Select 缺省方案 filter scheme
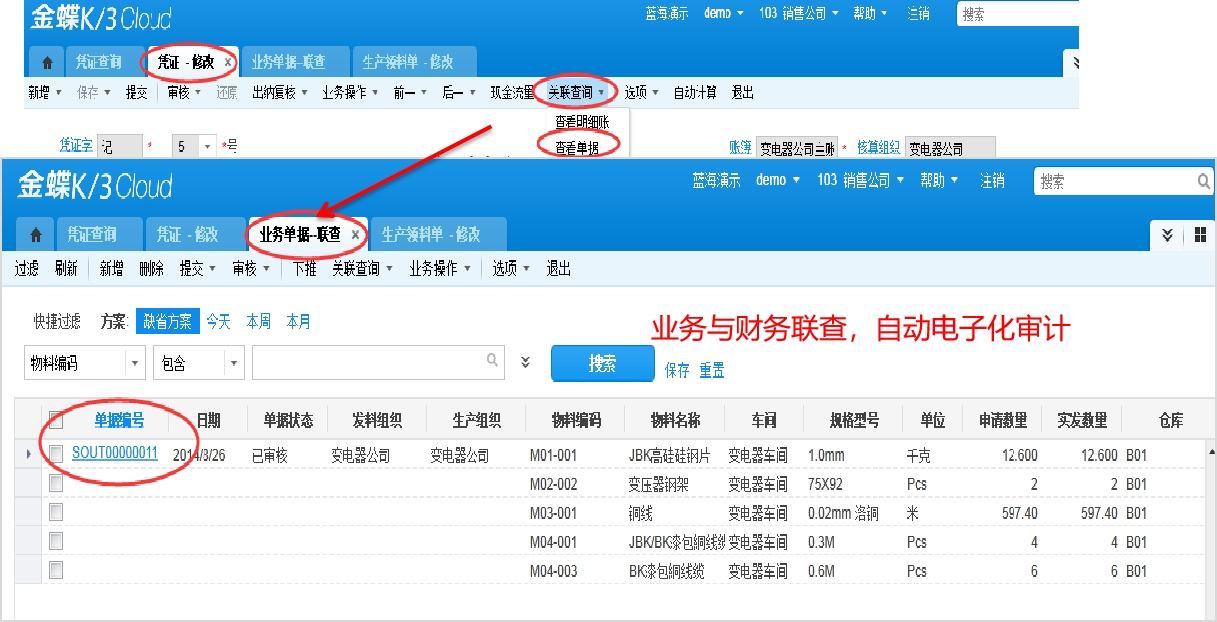Screen dimensions: 1217x622 [168, 321]
